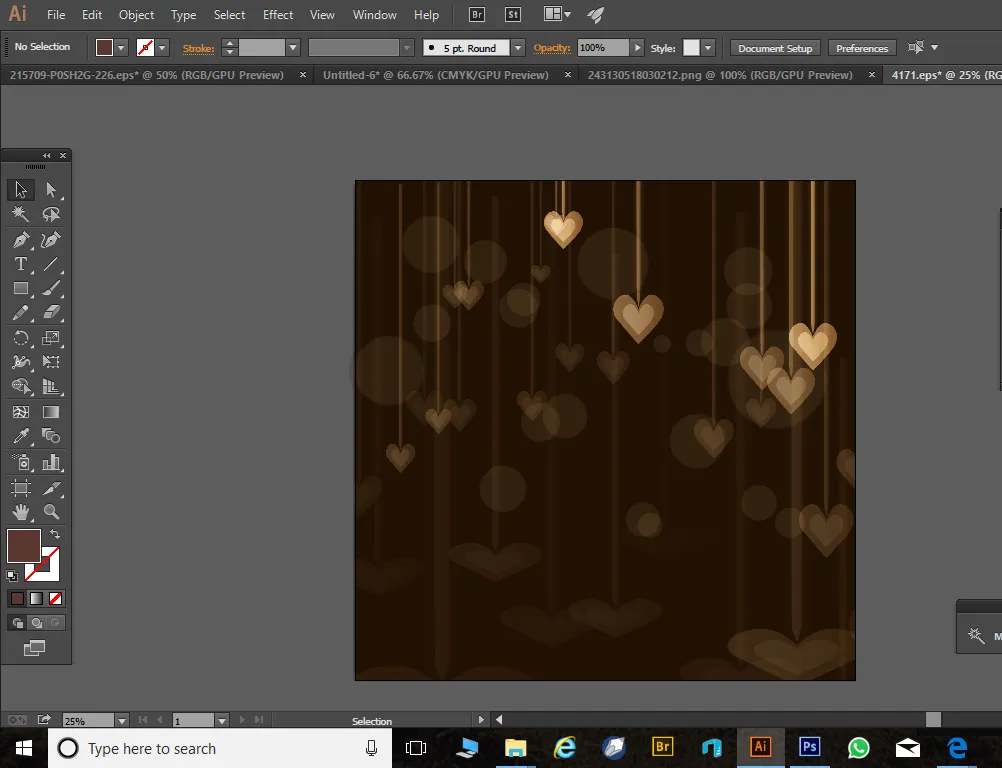This screenshot has height=768, width=1002.
Task: Choose the Lasso tool
Action: tap(51, 214)
